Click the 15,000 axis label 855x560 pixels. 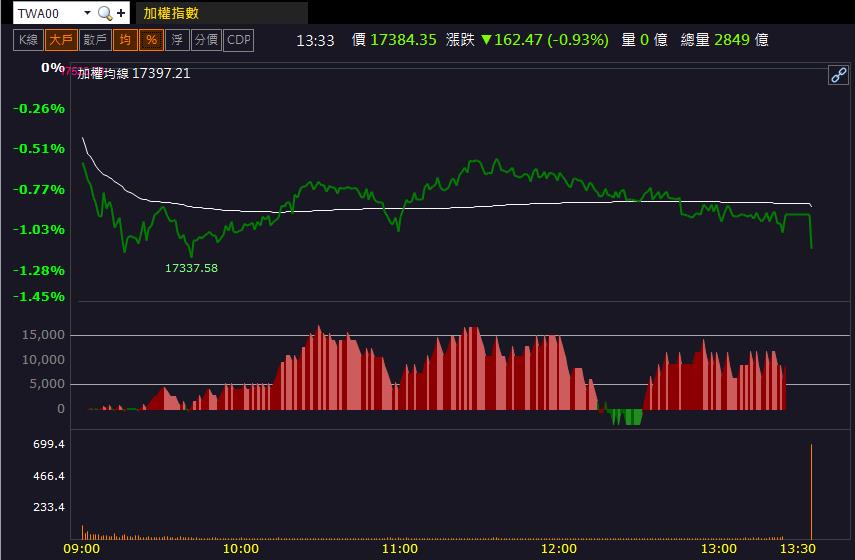click(x=43, y=335)
